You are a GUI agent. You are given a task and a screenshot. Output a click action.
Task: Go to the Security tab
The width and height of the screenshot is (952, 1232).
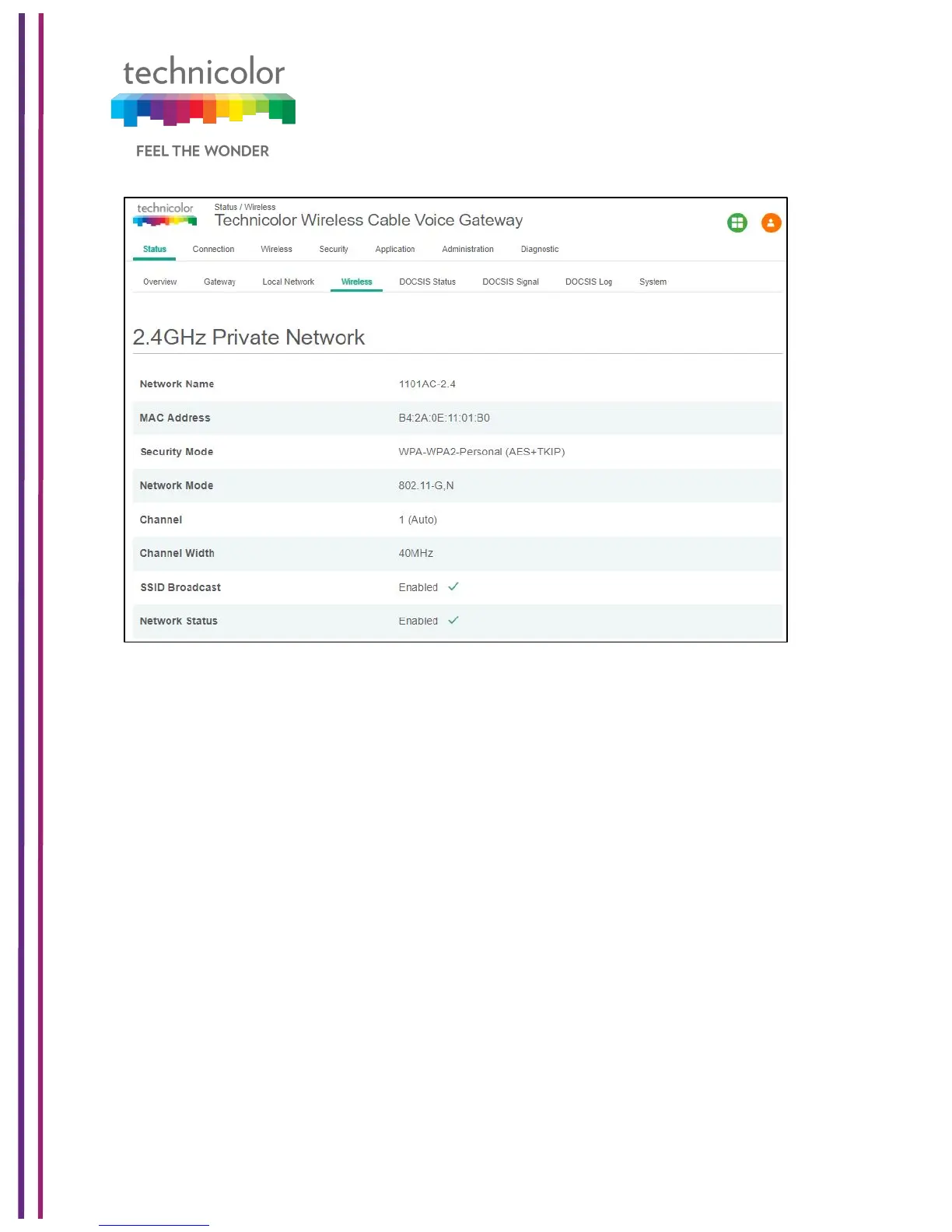coord(334,249)
